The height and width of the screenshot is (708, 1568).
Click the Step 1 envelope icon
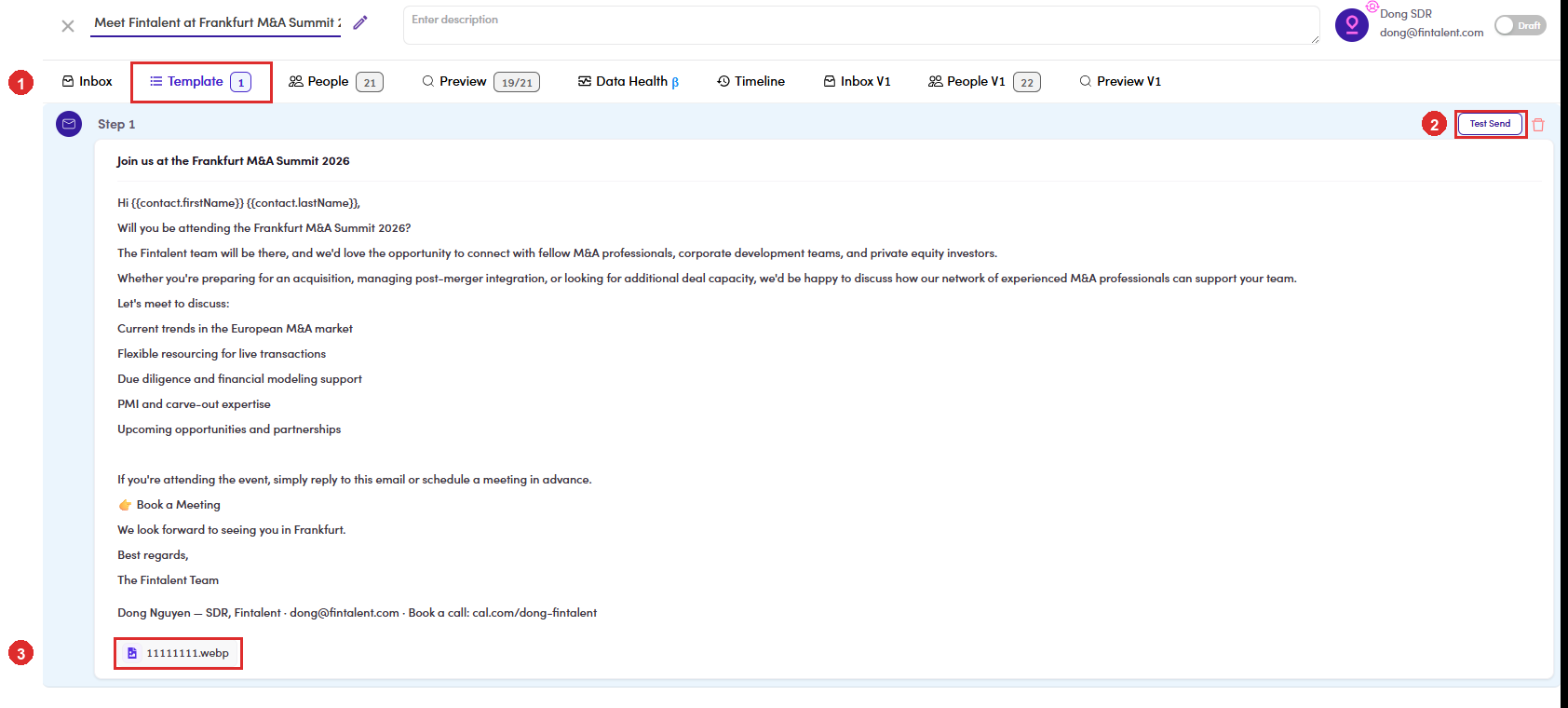tap(69, 124)
